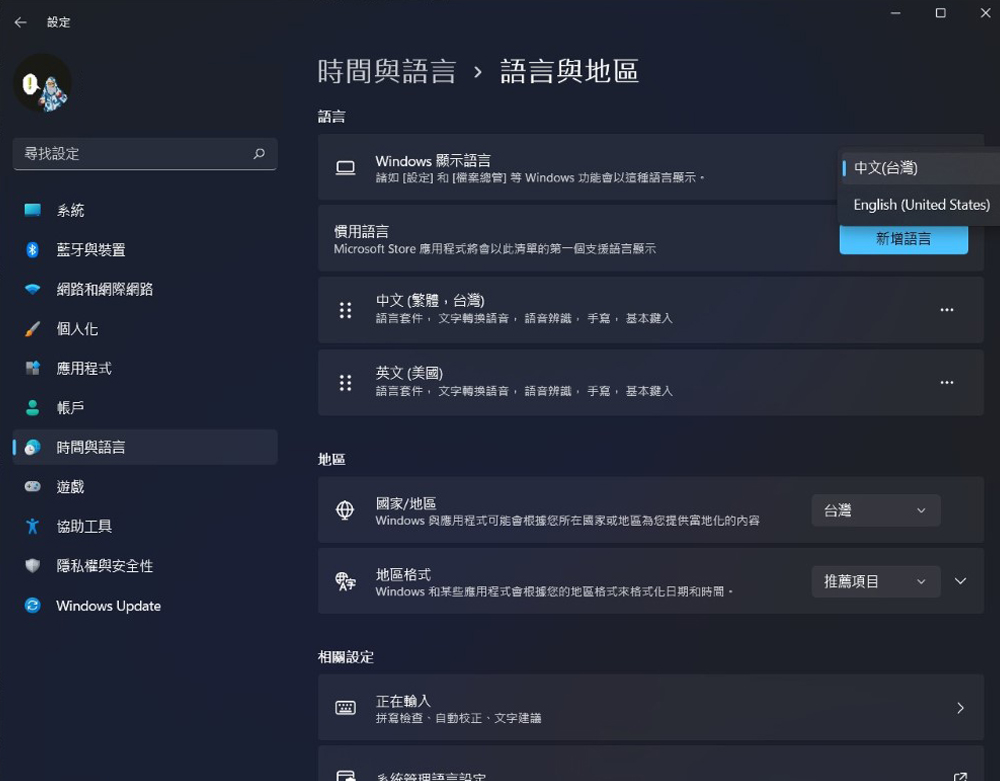The image size is (1000, 781).
Task: Click the 個人化 paintbrush icon
Action: pos(33,329)
